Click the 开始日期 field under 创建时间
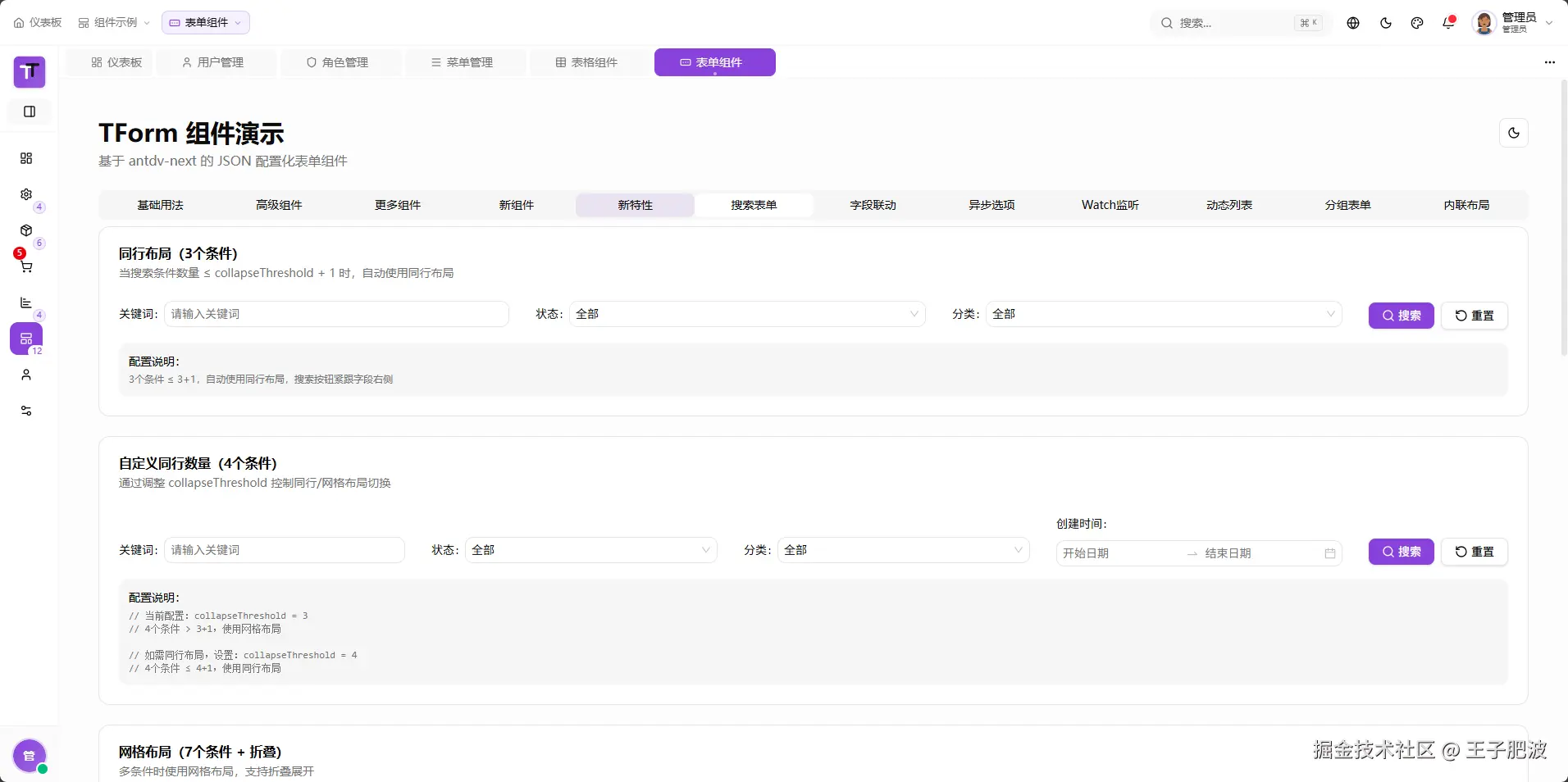This screenshot has height=782, width=1568. (1120, 553)
